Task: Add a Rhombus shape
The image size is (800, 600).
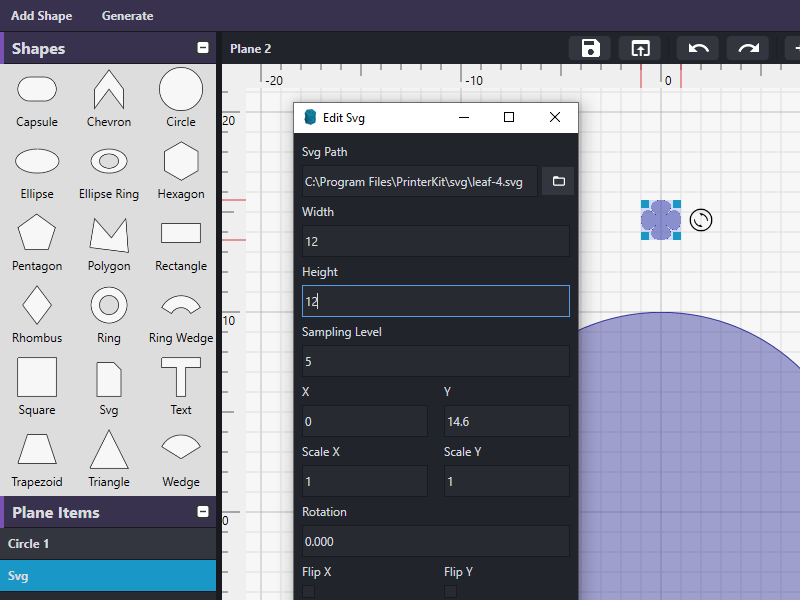Action: [x=37, y=315]
